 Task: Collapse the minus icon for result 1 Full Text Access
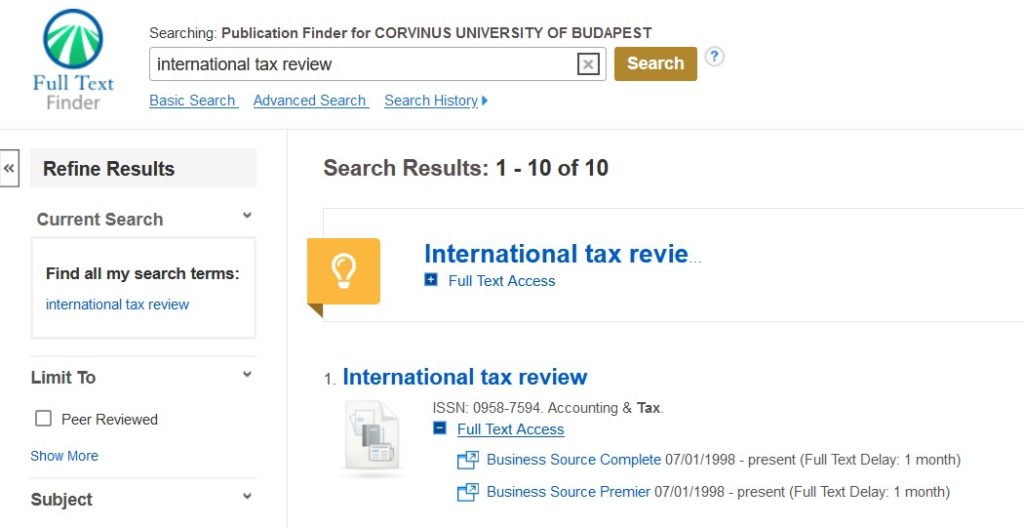pyautogui.click(x=440, y=428)
